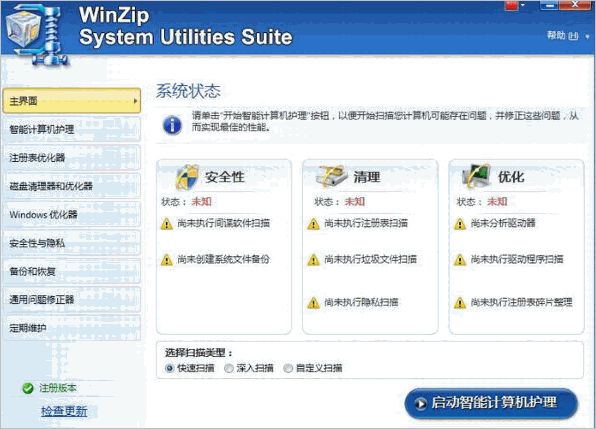
Task: Click the 未知 status in 安全性 panel
Action: point(201,202)
